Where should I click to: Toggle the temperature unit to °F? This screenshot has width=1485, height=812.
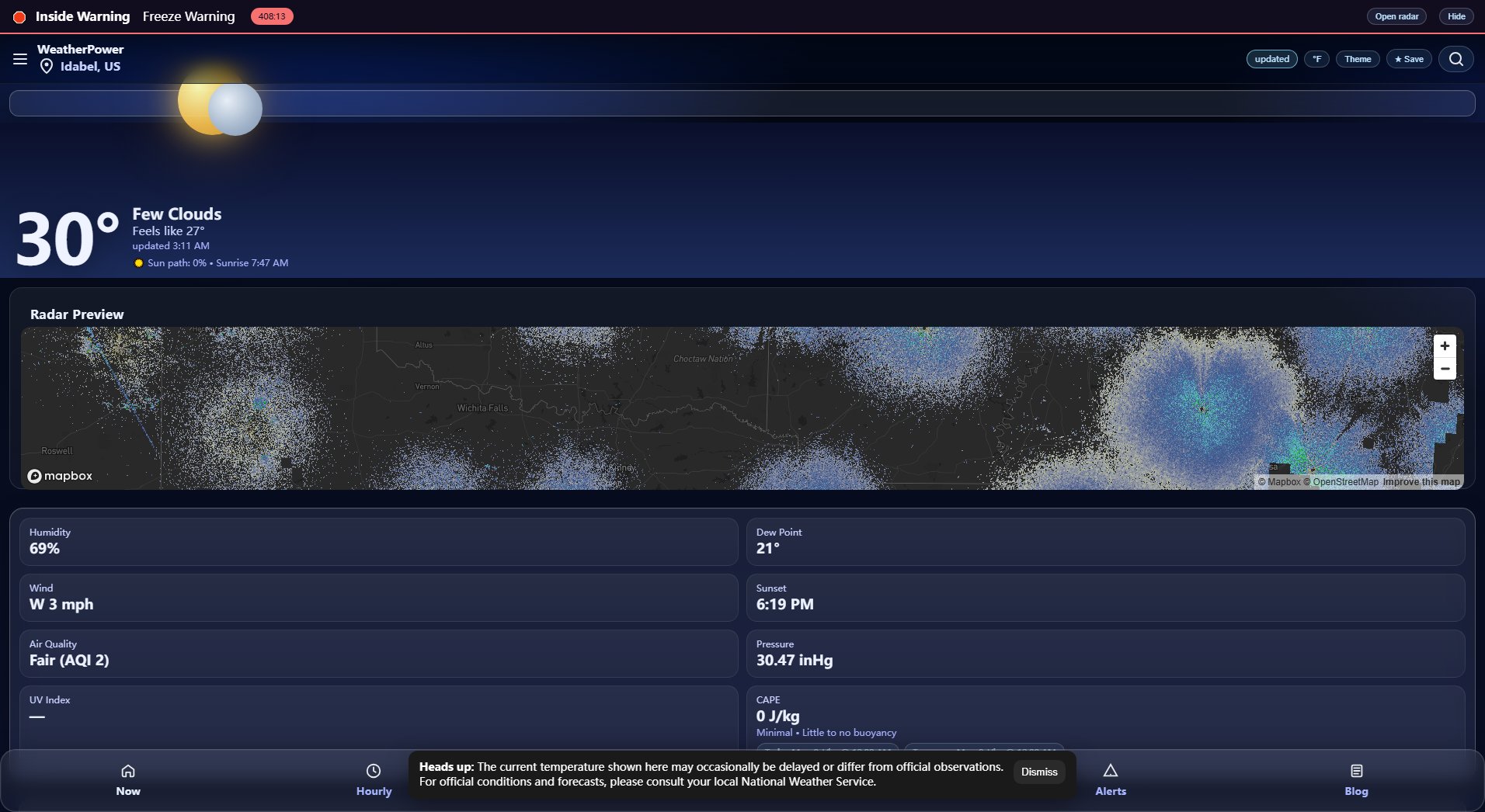pos(1316,58)
